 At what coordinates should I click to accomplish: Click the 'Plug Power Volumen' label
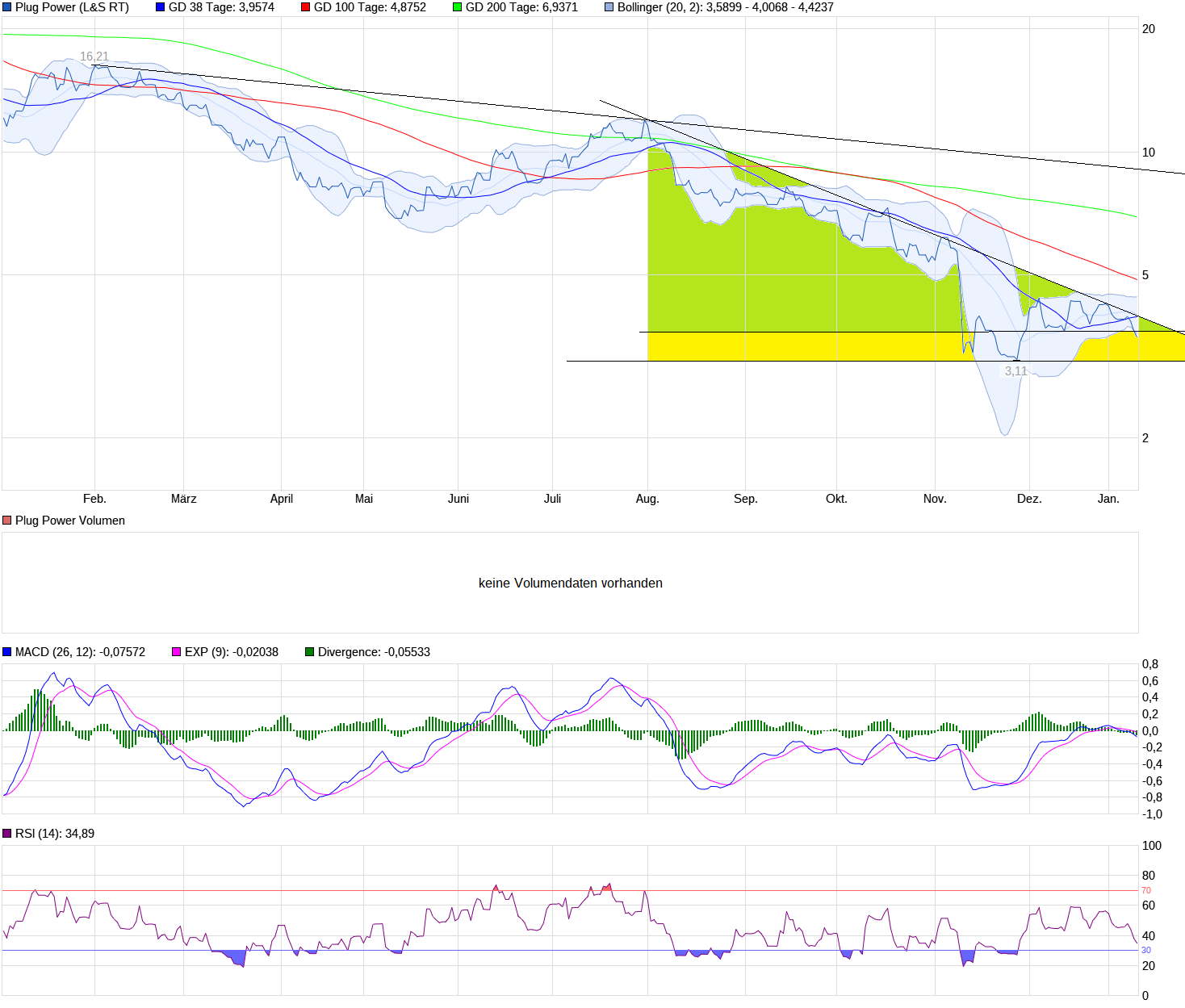[x=70, y=521]
